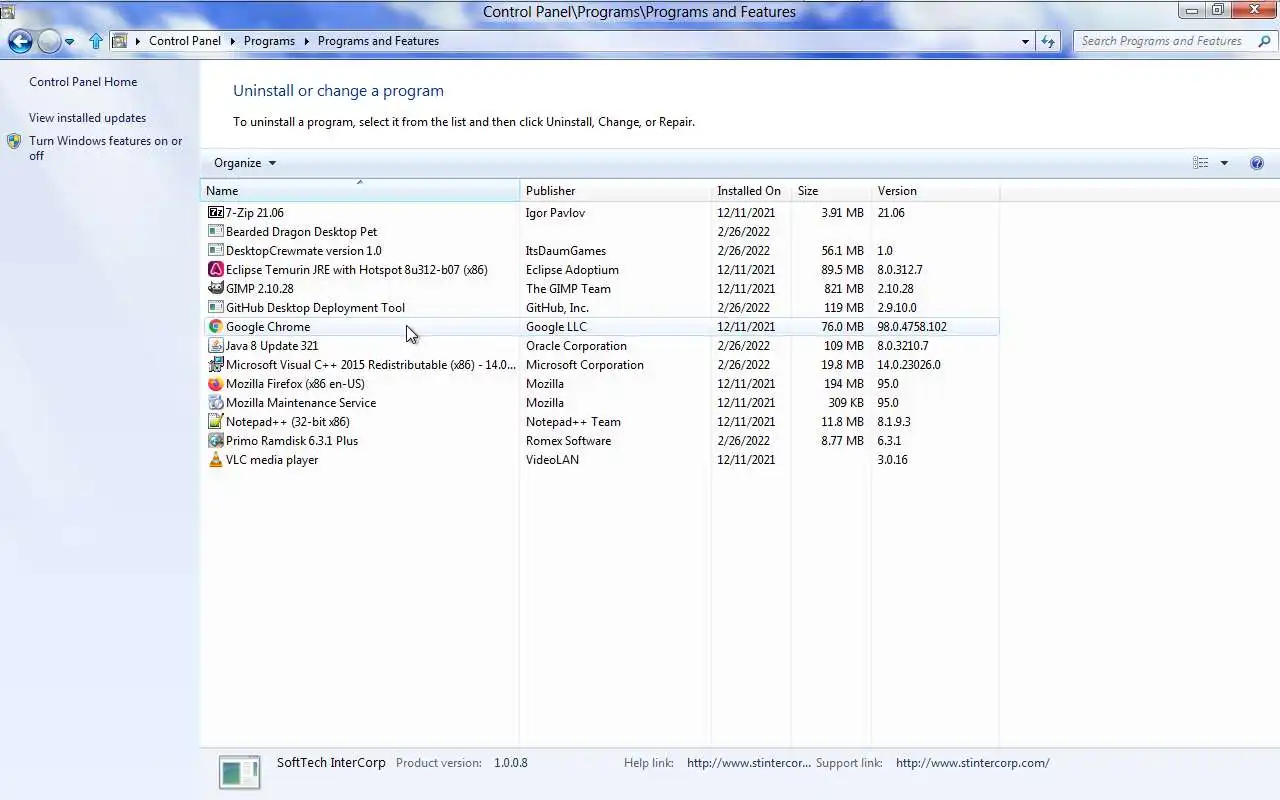Click the Eclipse Temurin JRE icon
Image resolution: width=1280 pixels, height=800 pixels.
215,269
